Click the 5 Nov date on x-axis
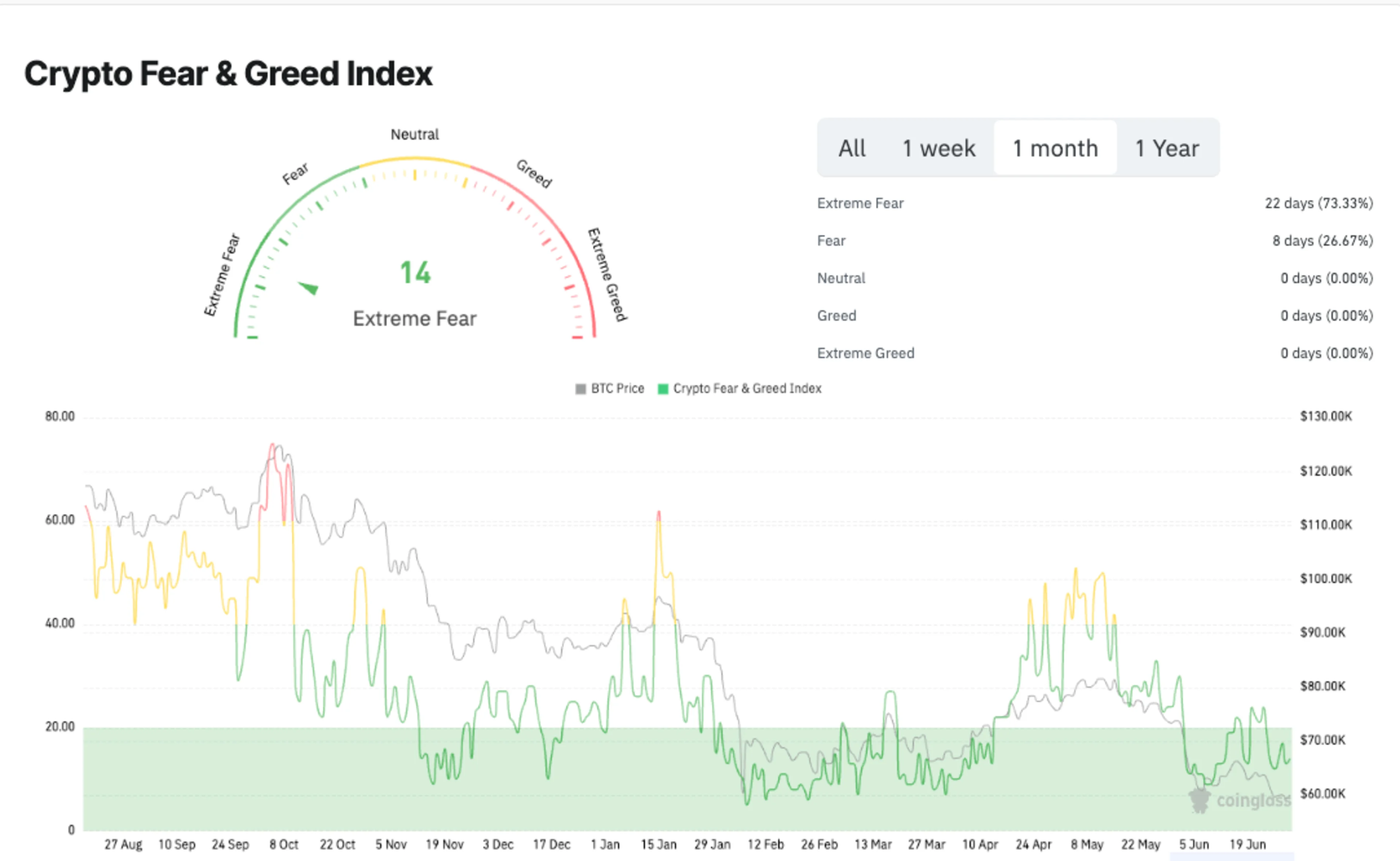 pos(390,845)
